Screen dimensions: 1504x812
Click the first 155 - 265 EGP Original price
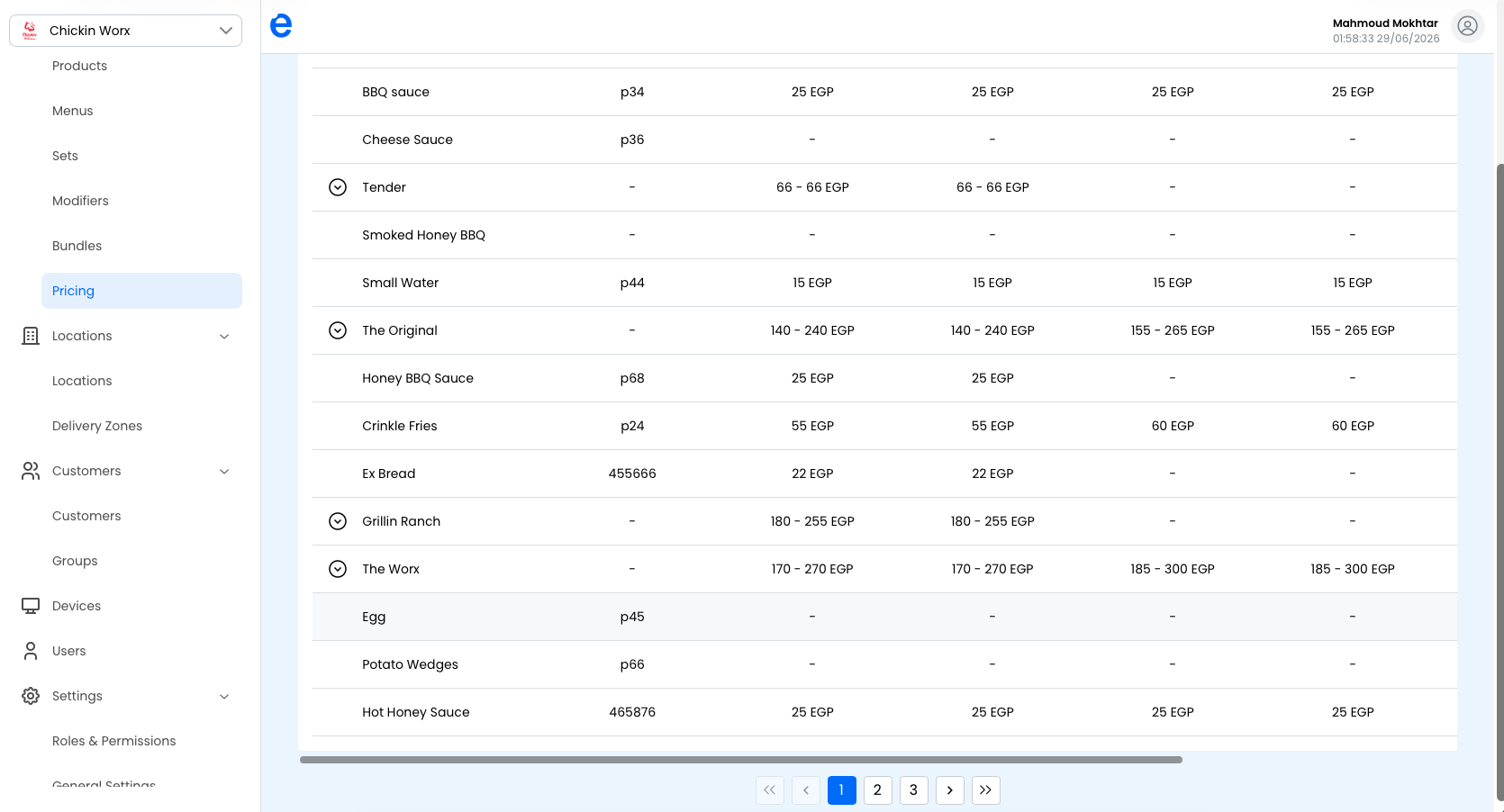point(1173,330)
